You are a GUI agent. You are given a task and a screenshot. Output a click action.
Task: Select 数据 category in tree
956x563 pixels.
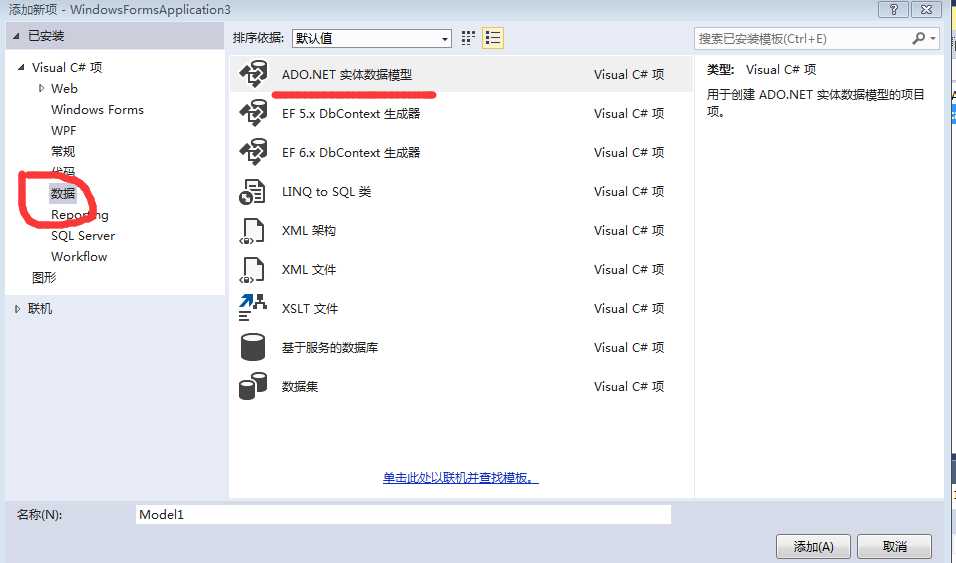63,193
